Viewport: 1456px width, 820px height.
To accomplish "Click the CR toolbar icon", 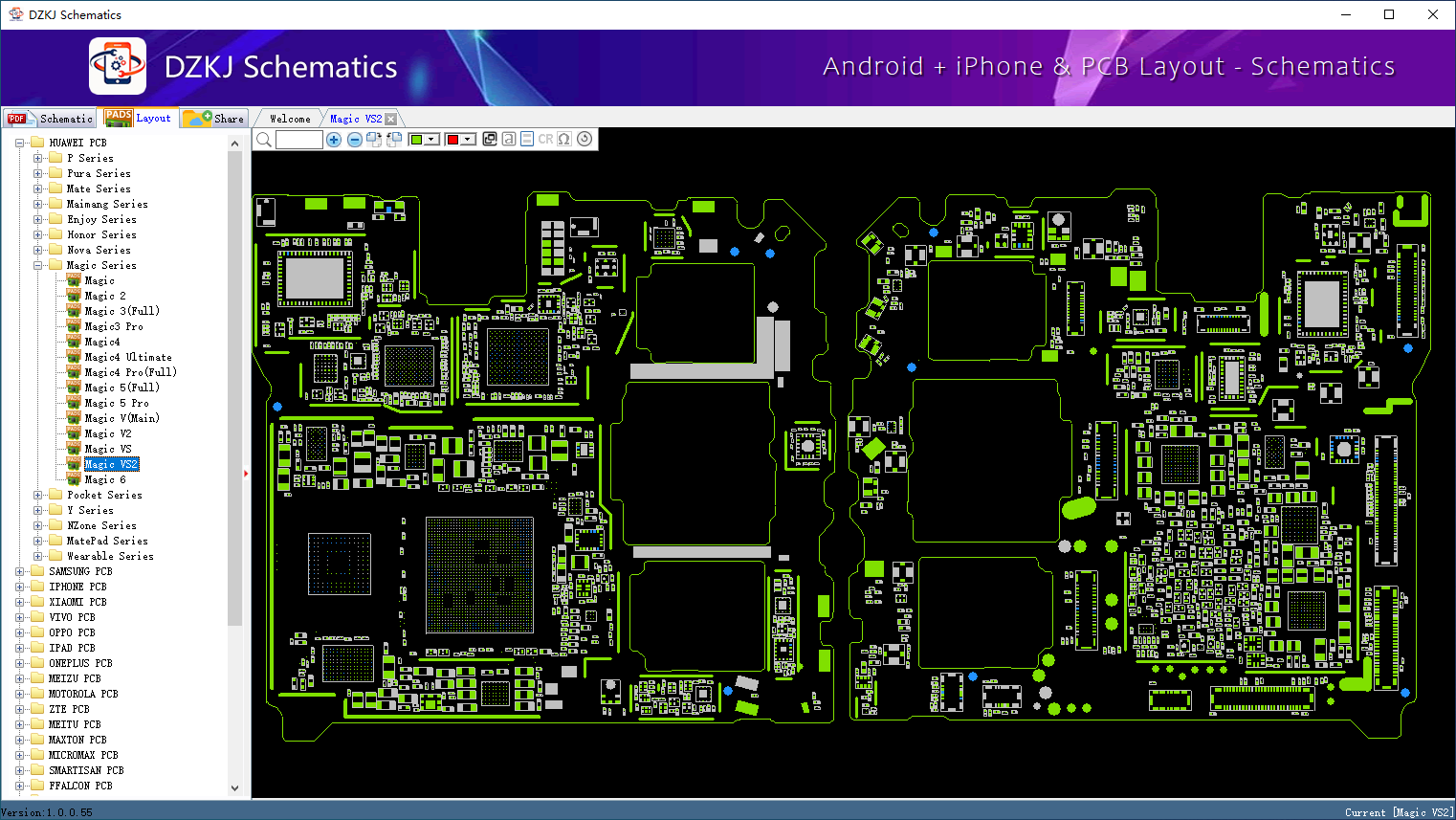I will 545,139.
